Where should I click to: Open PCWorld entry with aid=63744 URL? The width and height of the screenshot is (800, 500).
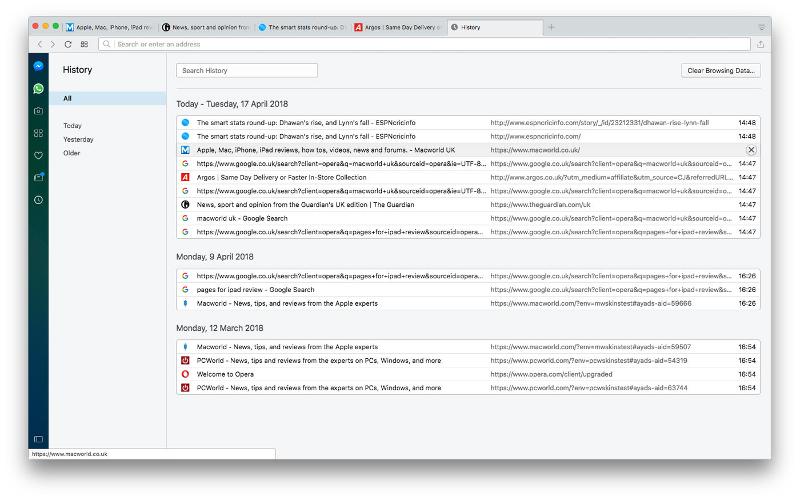(468, 388)
